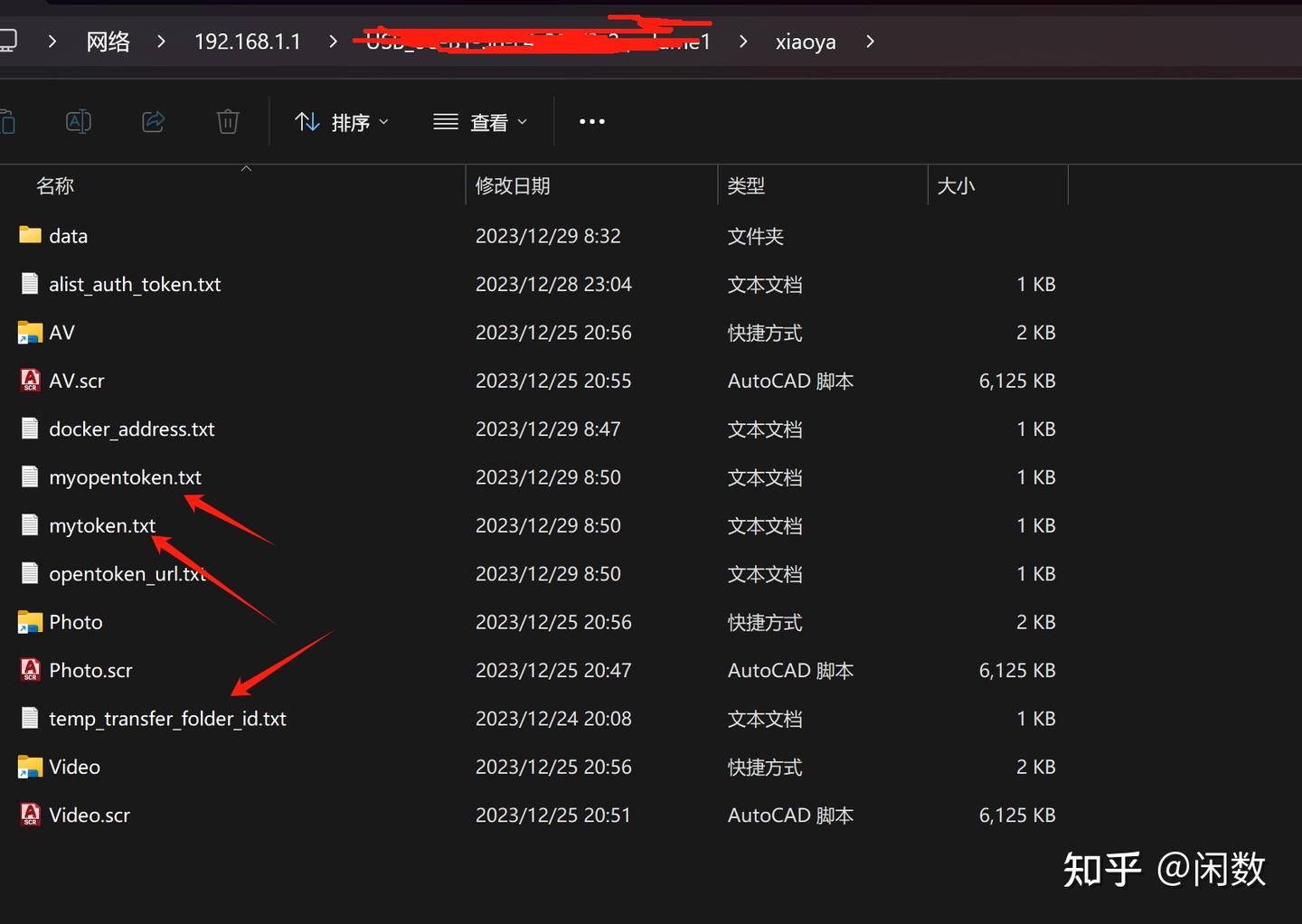Click the Photo.scr AutoCAD script icon
Viewport: 1302px width, 924px height.
click(x=29, y=670)
